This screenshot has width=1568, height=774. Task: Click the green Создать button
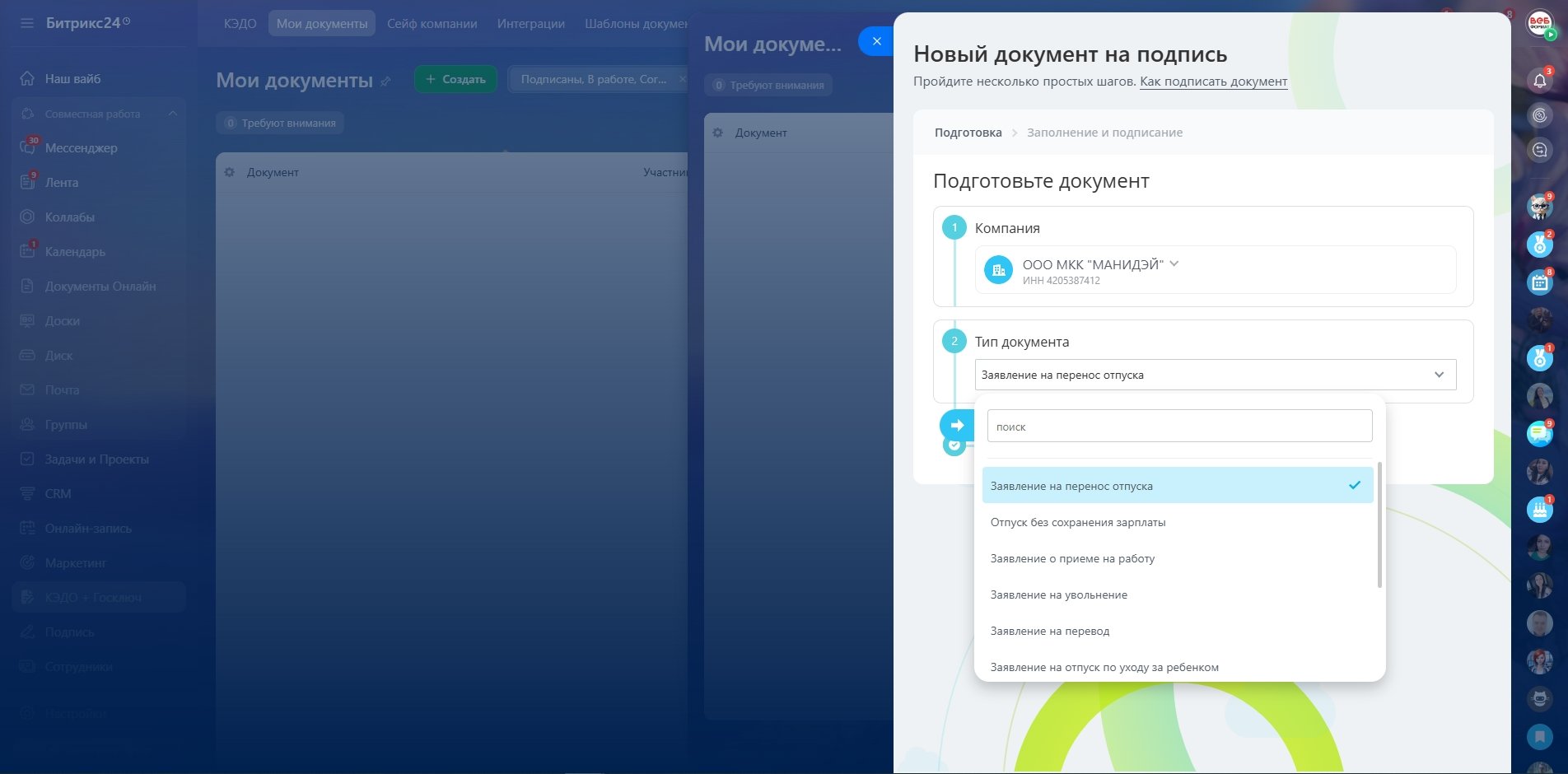click(x=455, y=79)
